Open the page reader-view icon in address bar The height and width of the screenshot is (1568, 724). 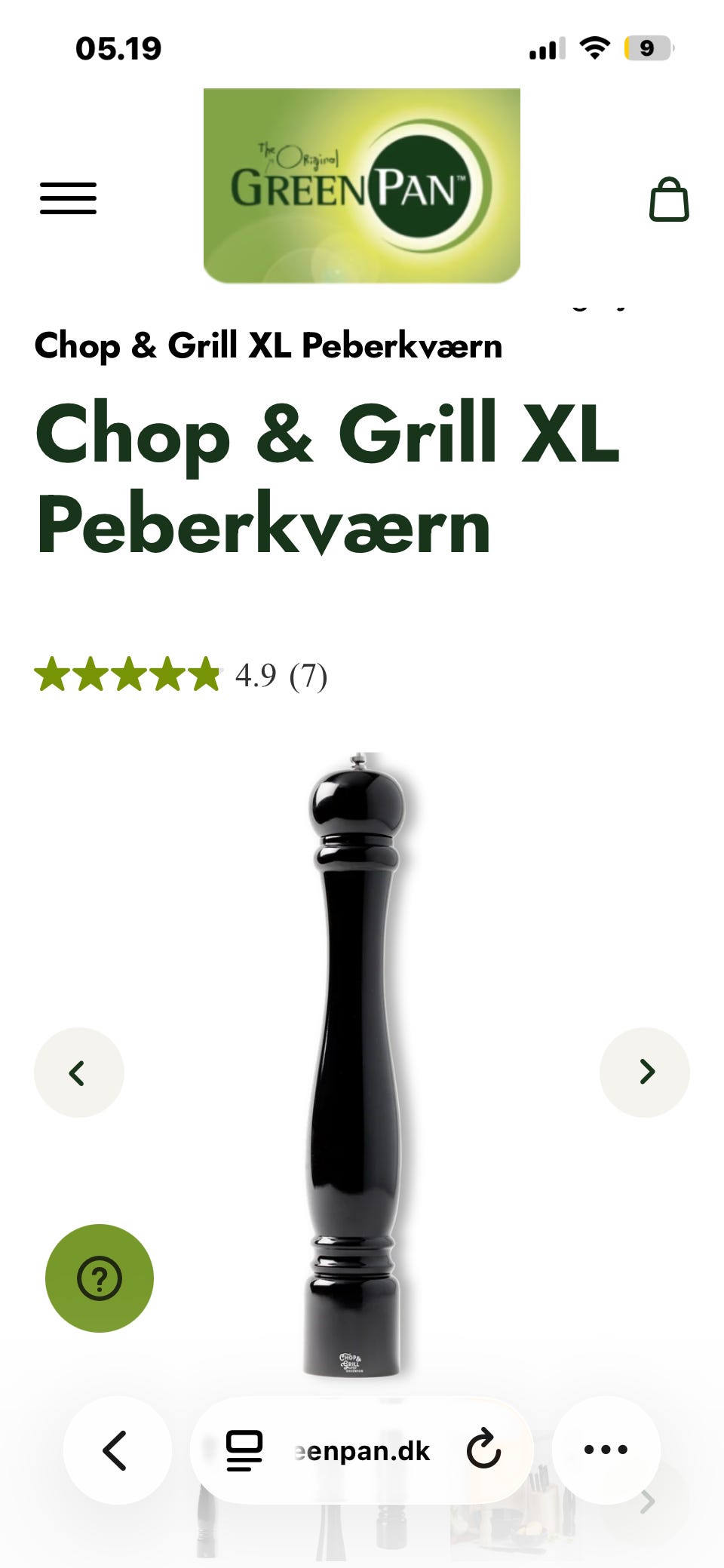244,1450
